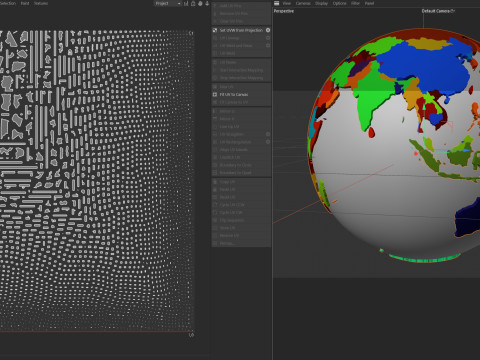Select the Fit Canvas to UV command

(x=242, y=102)
